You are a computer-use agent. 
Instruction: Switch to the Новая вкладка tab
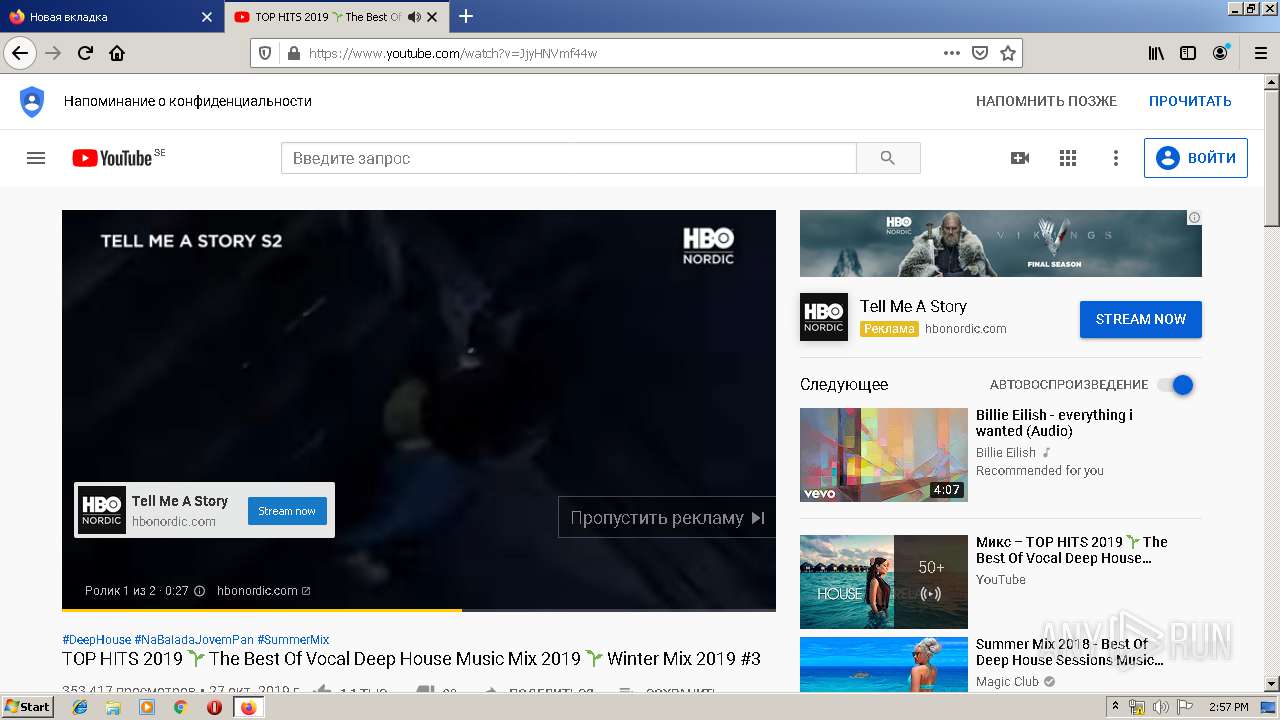coord(110,17)
